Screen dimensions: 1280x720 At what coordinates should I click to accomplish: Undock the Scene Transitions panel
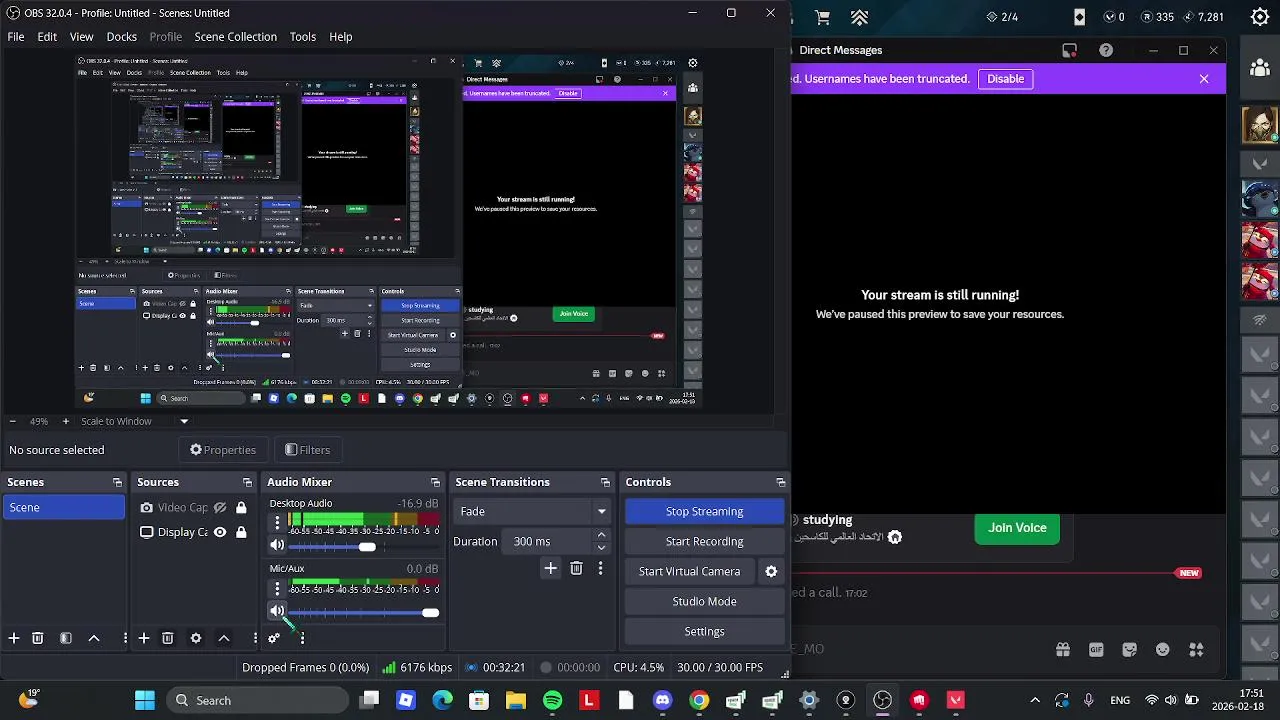[605, 482]
